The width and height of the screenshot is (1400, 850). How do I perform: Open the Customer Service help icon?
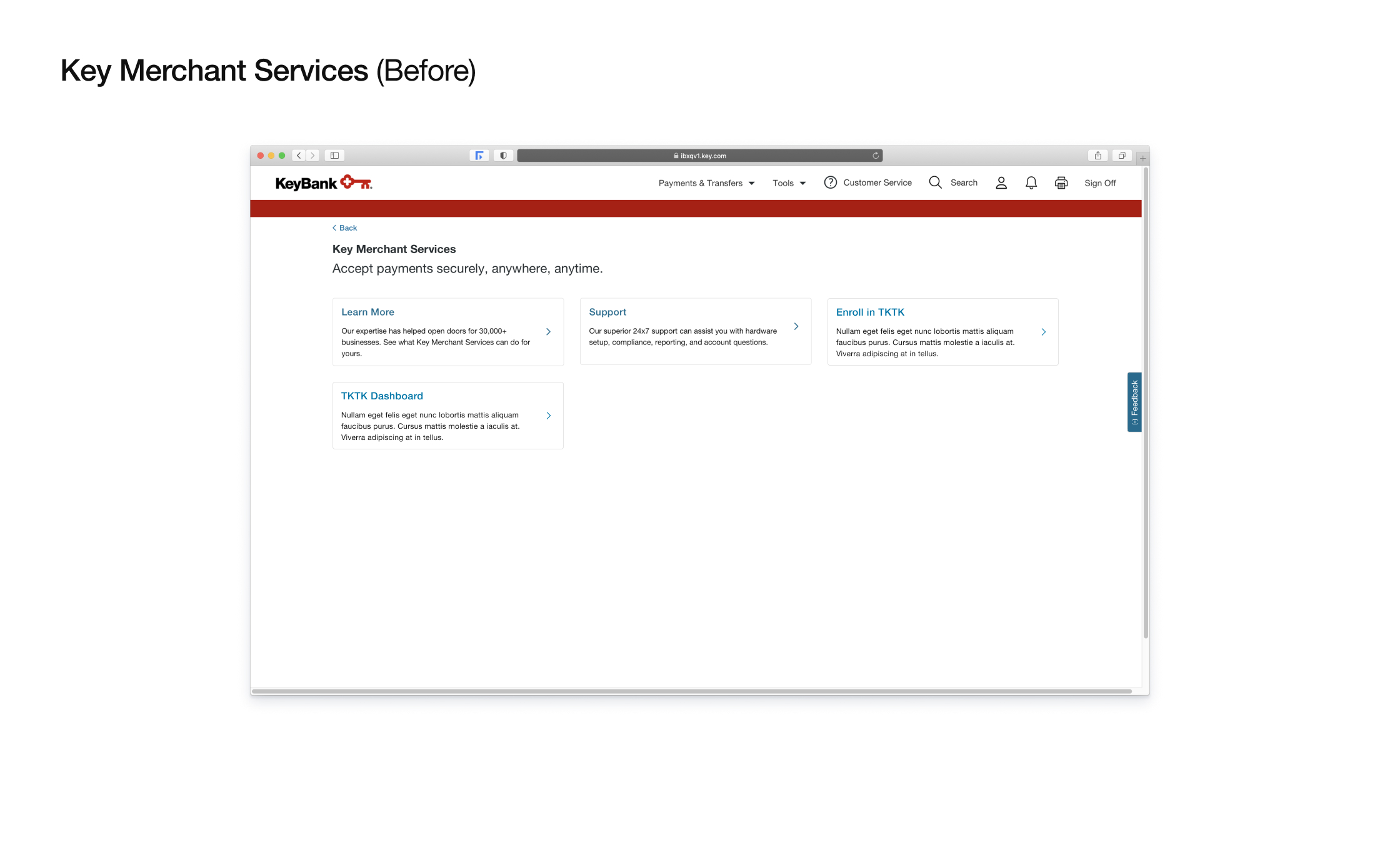[830, 182]
